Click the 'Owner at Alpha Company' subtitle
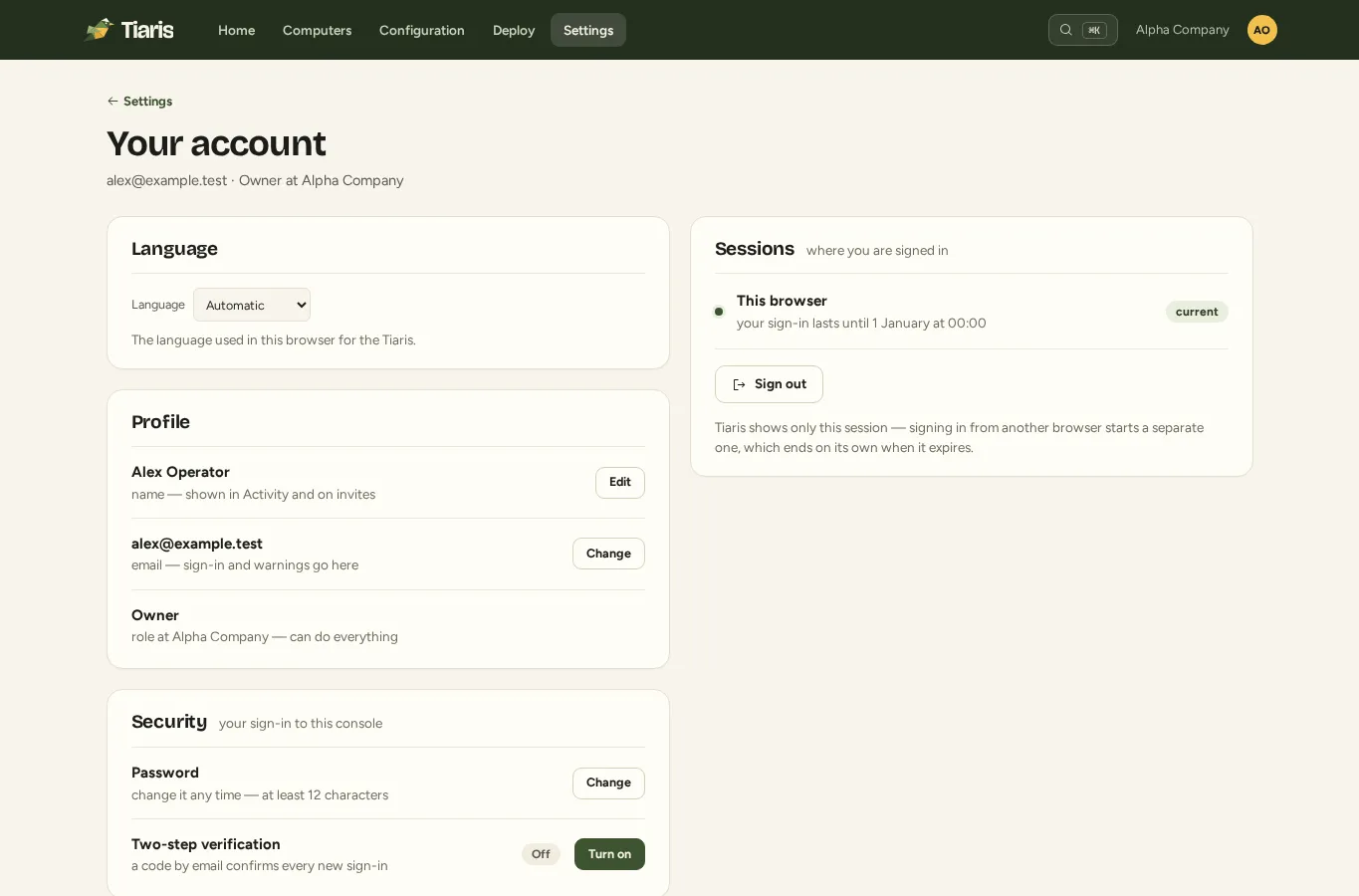Image resolution: width=1359 pixels, height=896 pixels. pos(322,180)
